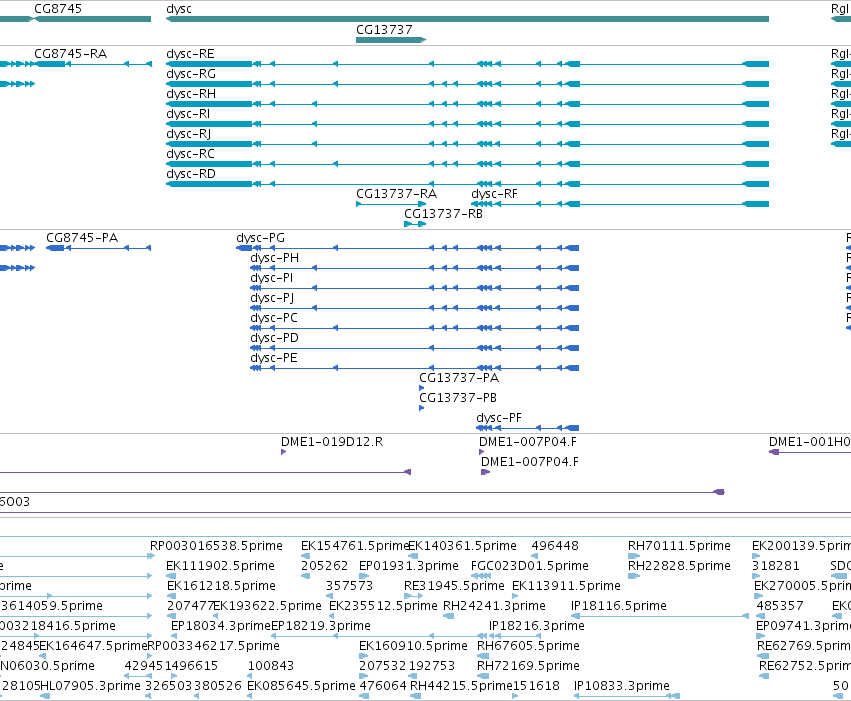Viewport: 851px width, 701px height.
Task: Click the CG8745-RA transcript label
Action: point(71,54)
